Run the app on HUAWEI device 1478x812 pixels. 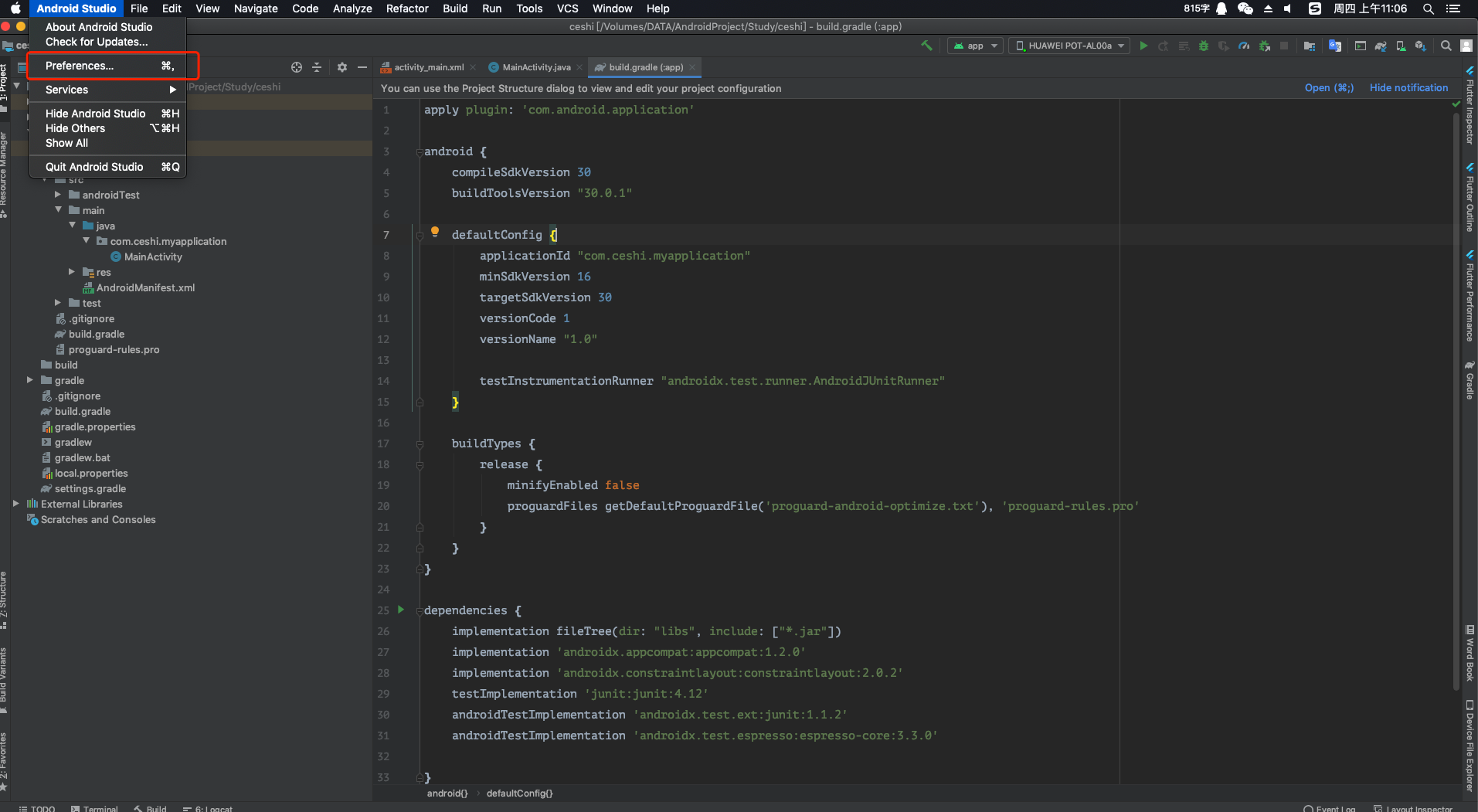click(x=1143, y=46)
